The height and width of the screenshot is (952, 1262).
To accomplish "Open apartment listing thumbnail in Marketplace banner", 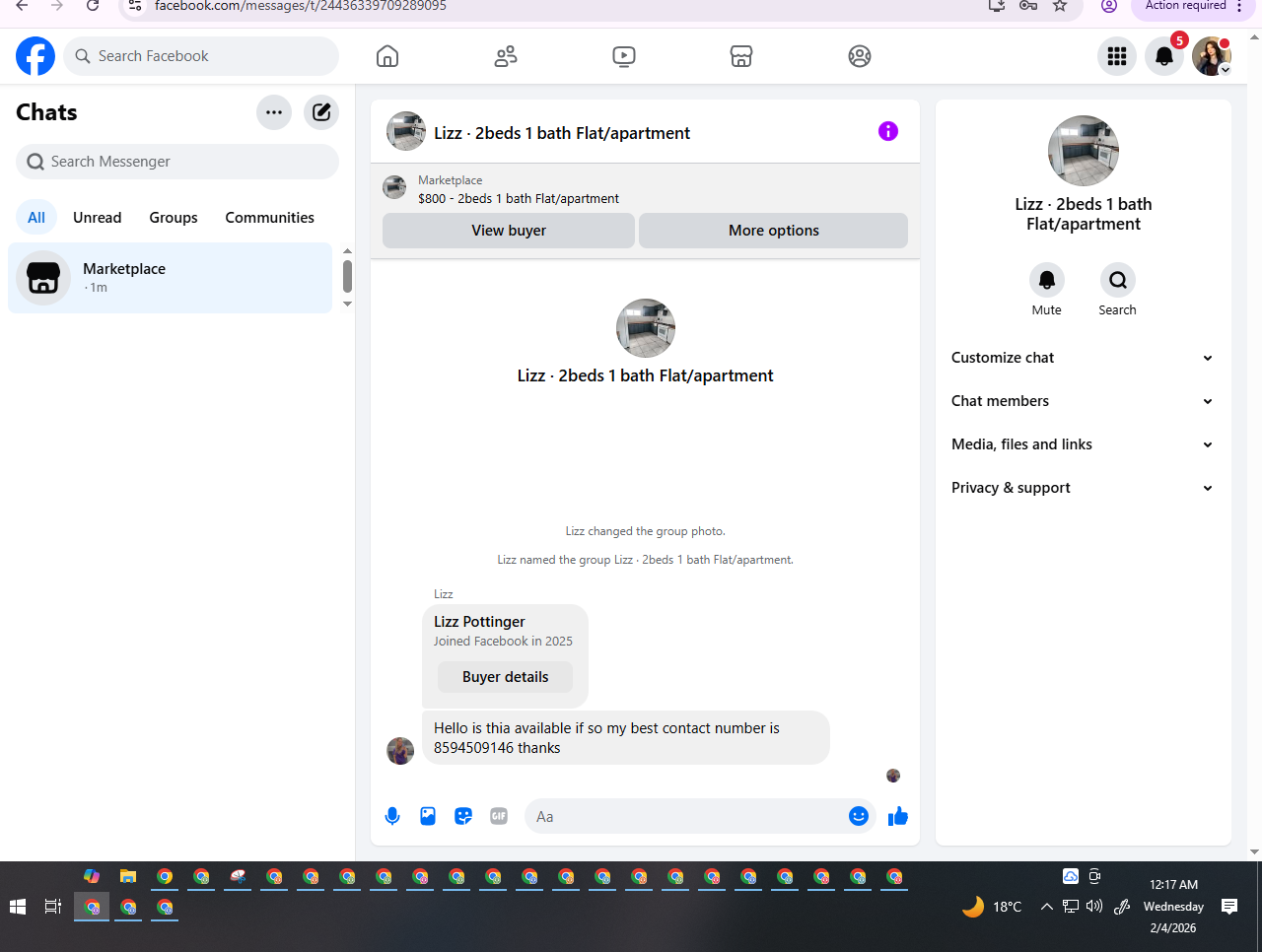I will coord(394,187).
